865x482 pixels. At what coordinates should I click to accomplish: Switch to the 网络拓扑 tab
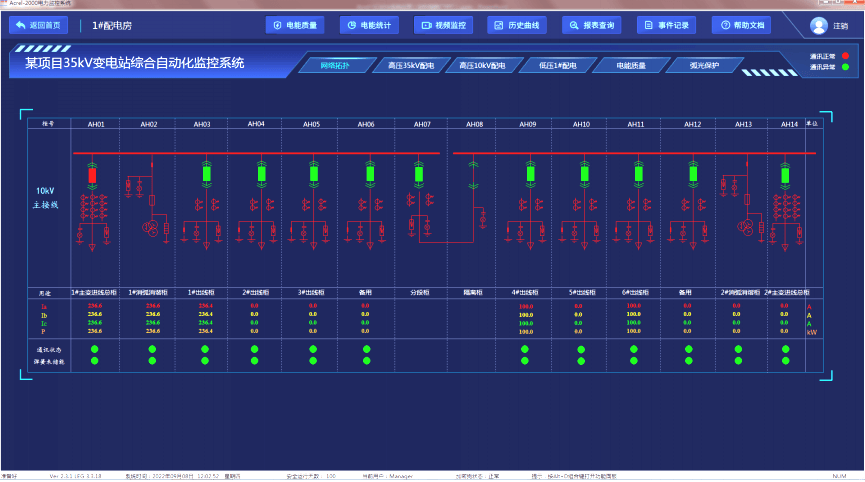[x=335, y=66]
